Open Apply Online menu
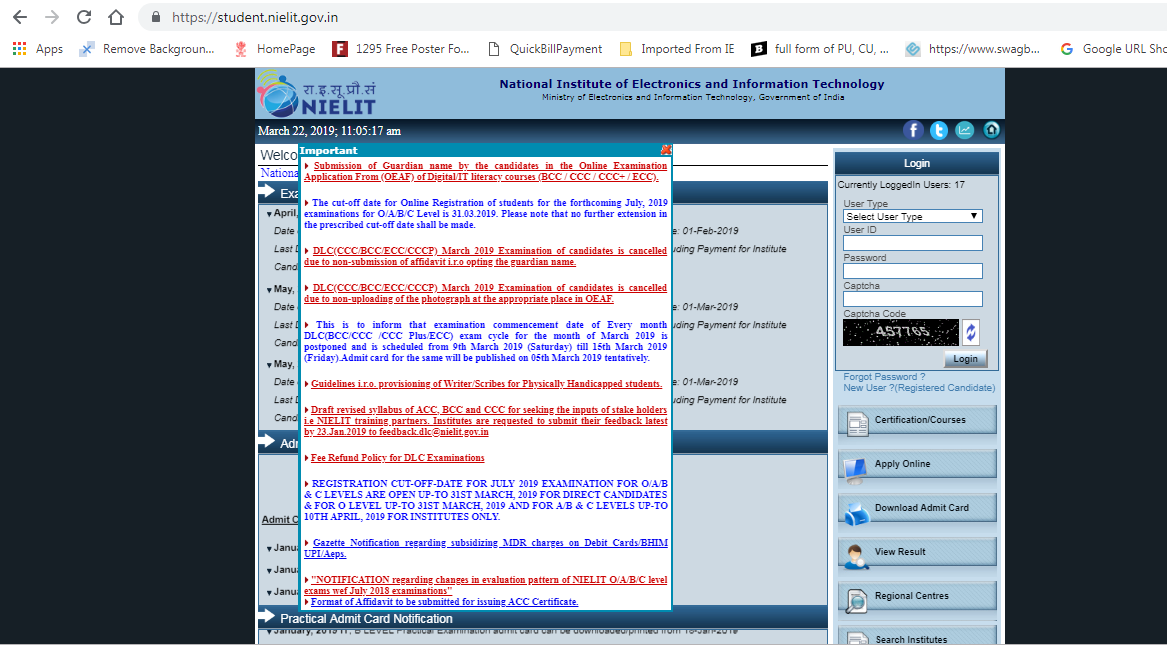The width and height of the screenshot is (1167, 648). tap(917, 464)
